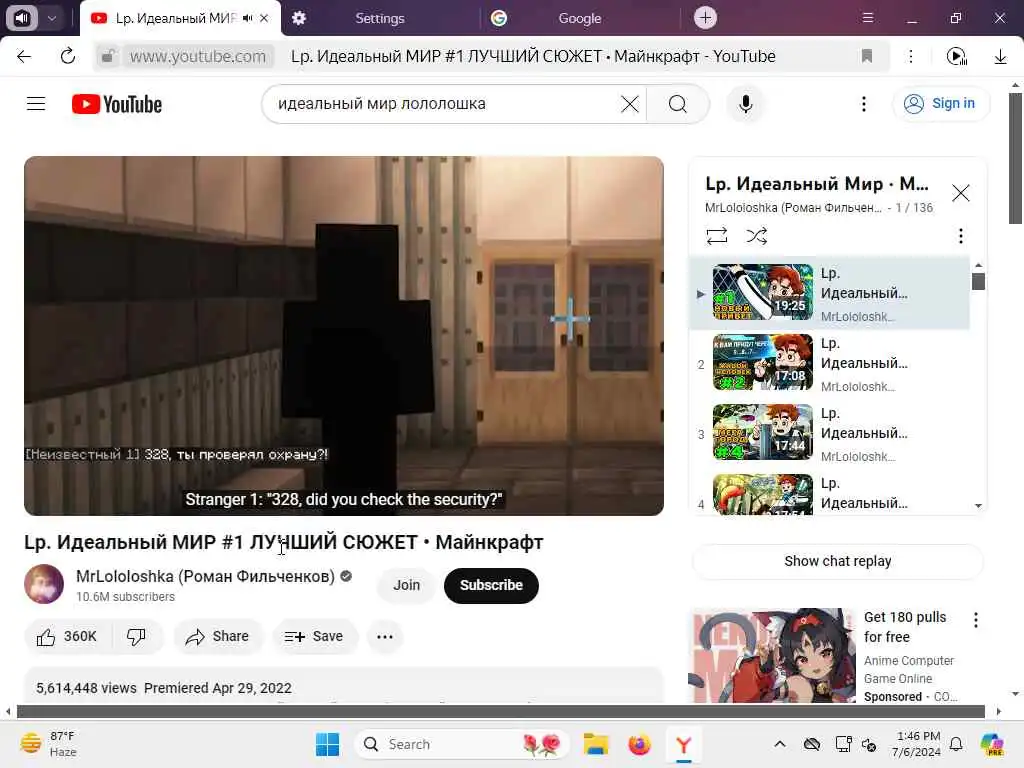
Task: Click the www.youtube.com address field
Action: click(197, 56)
